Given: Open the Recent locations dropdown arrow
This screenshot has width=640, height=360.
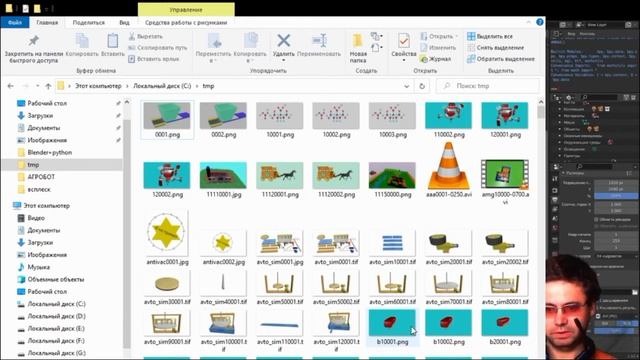Looking at the screenshot, I should tap(38, 86).
